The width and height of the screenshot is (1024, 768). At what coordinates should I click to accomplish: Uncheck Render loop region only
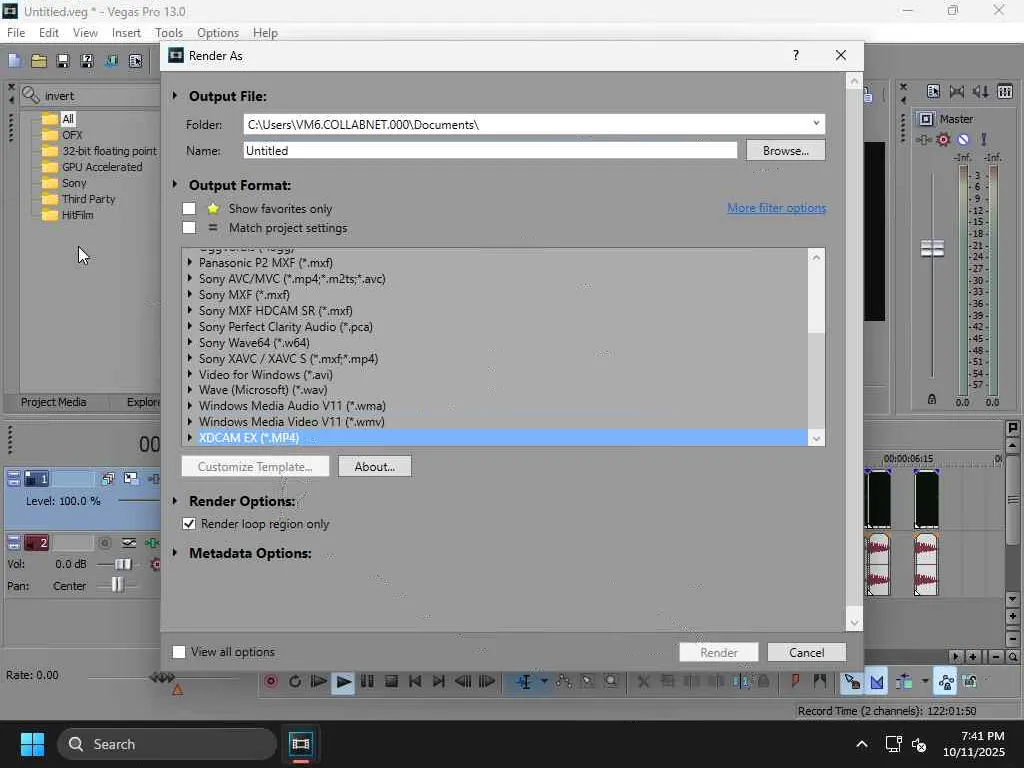point(189,524)
